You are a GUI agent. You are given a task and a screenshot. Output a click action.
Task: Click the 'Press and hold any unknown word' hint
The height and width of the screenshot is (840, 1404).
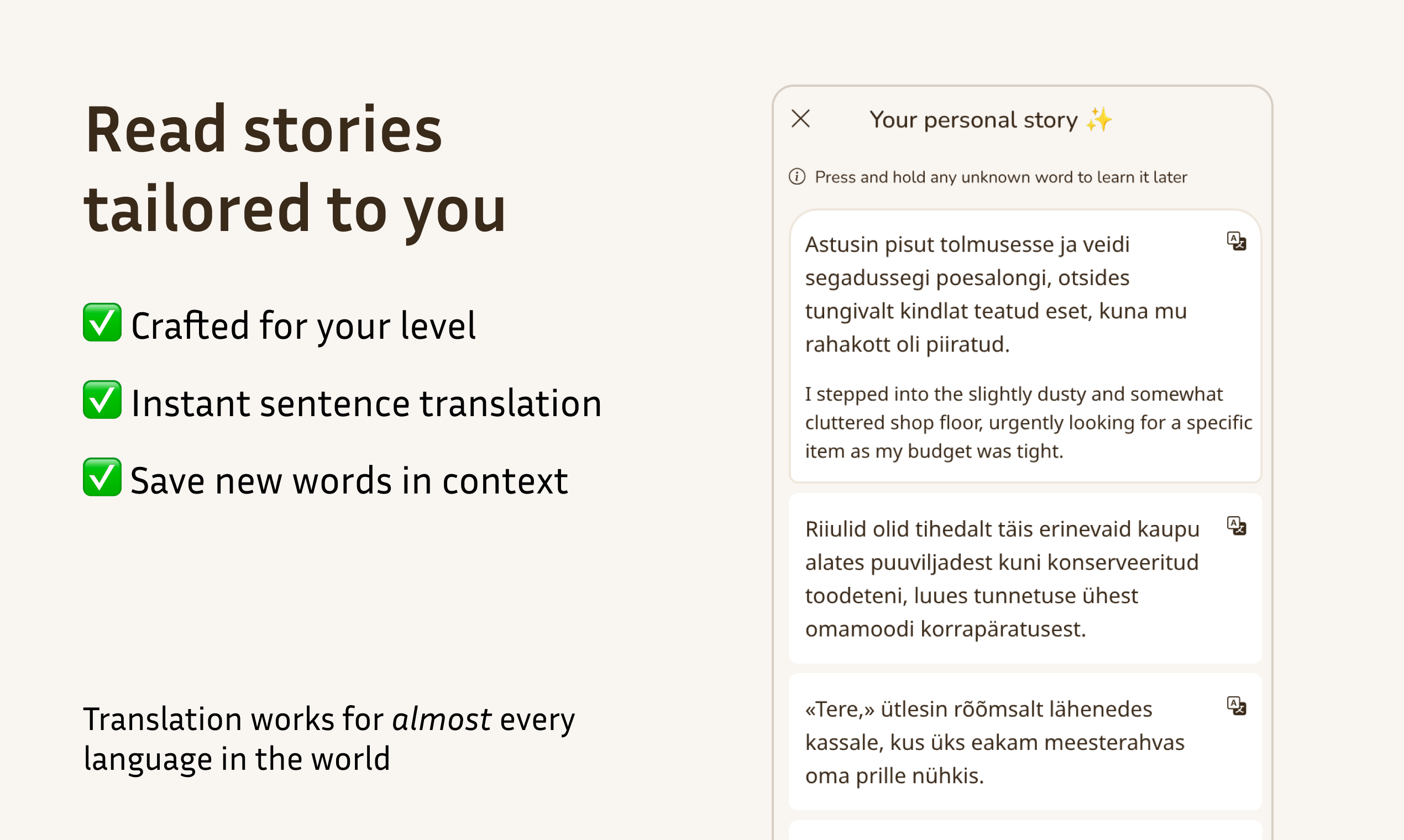(x=1001, y=177)
